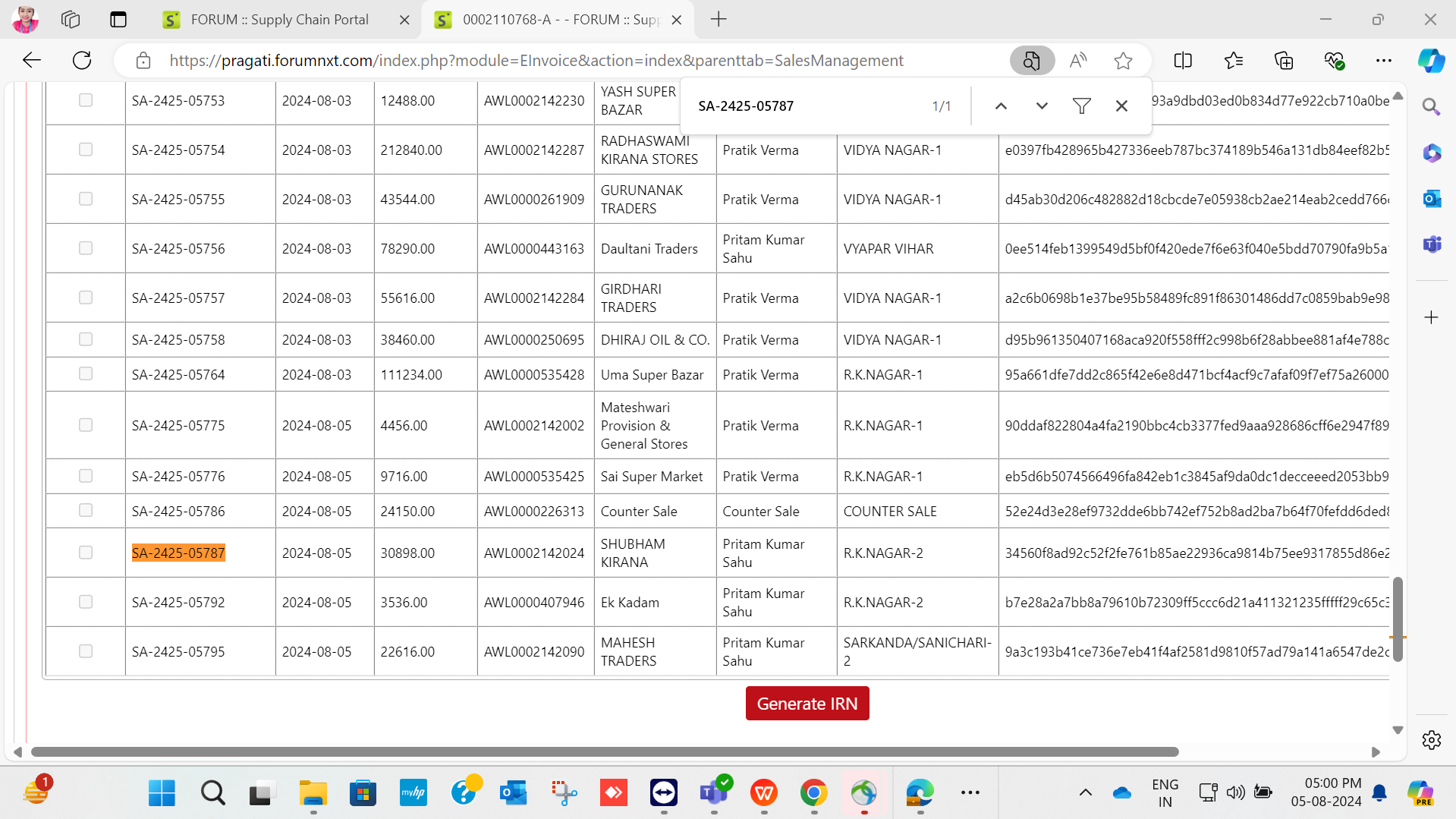The width and height of the screenshot is (1456, 819).
Task: Open Copilot icon in browser toolbar
Action: pyautogui.click(x=1431, y=61)
